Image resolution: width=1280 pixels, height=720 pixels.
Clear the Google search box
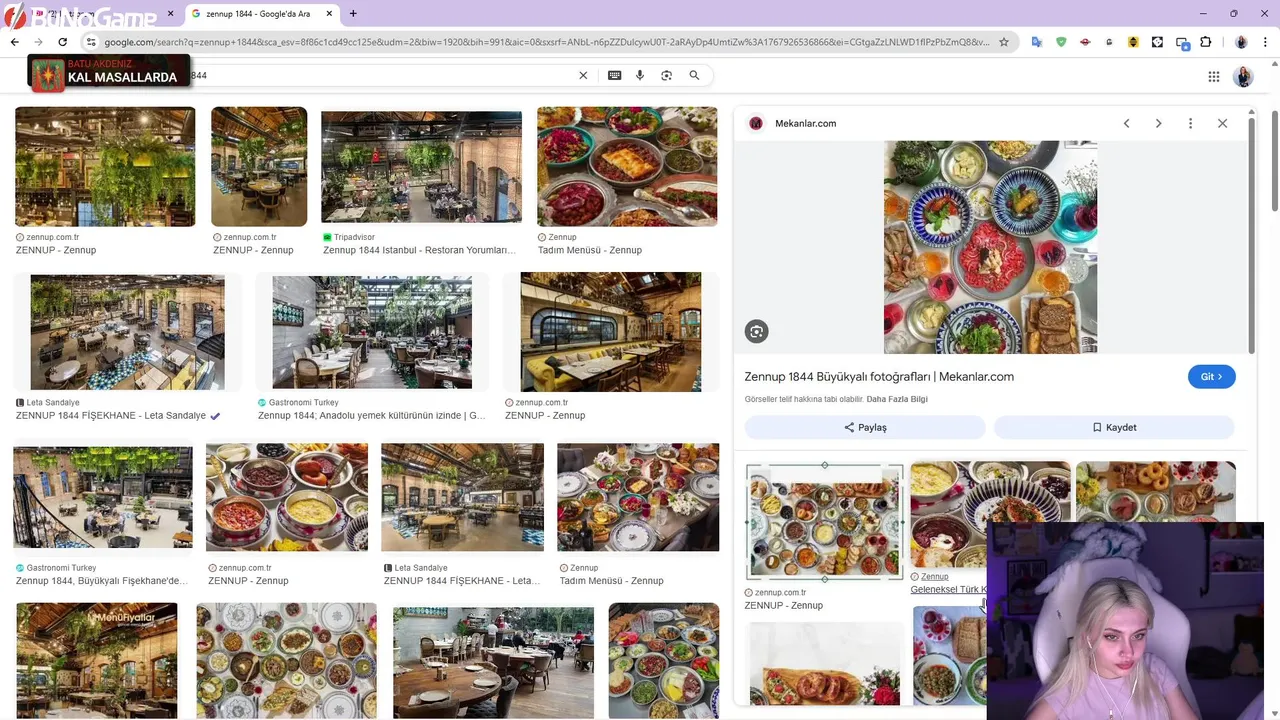pos(583,75)
